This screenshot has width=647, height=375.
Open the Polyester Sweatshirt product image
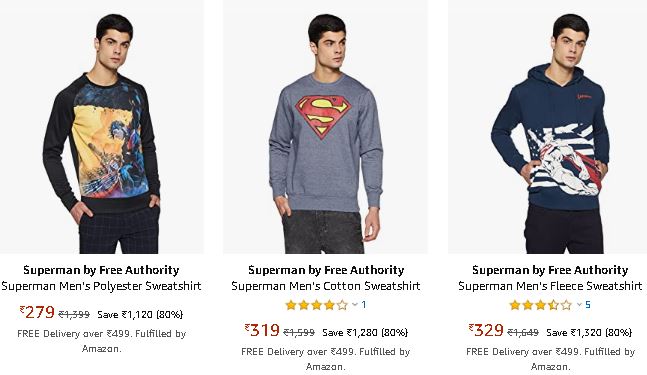tap(102, 127)
